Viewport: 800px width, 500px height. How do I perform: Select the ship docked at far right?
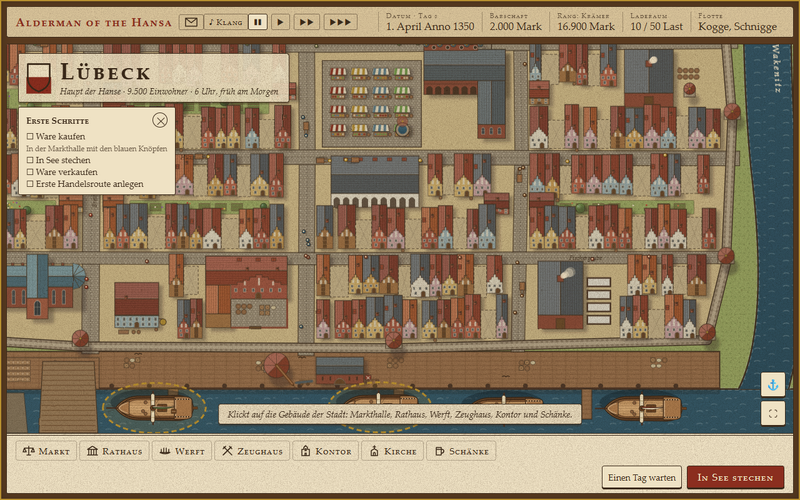point(643,408)
